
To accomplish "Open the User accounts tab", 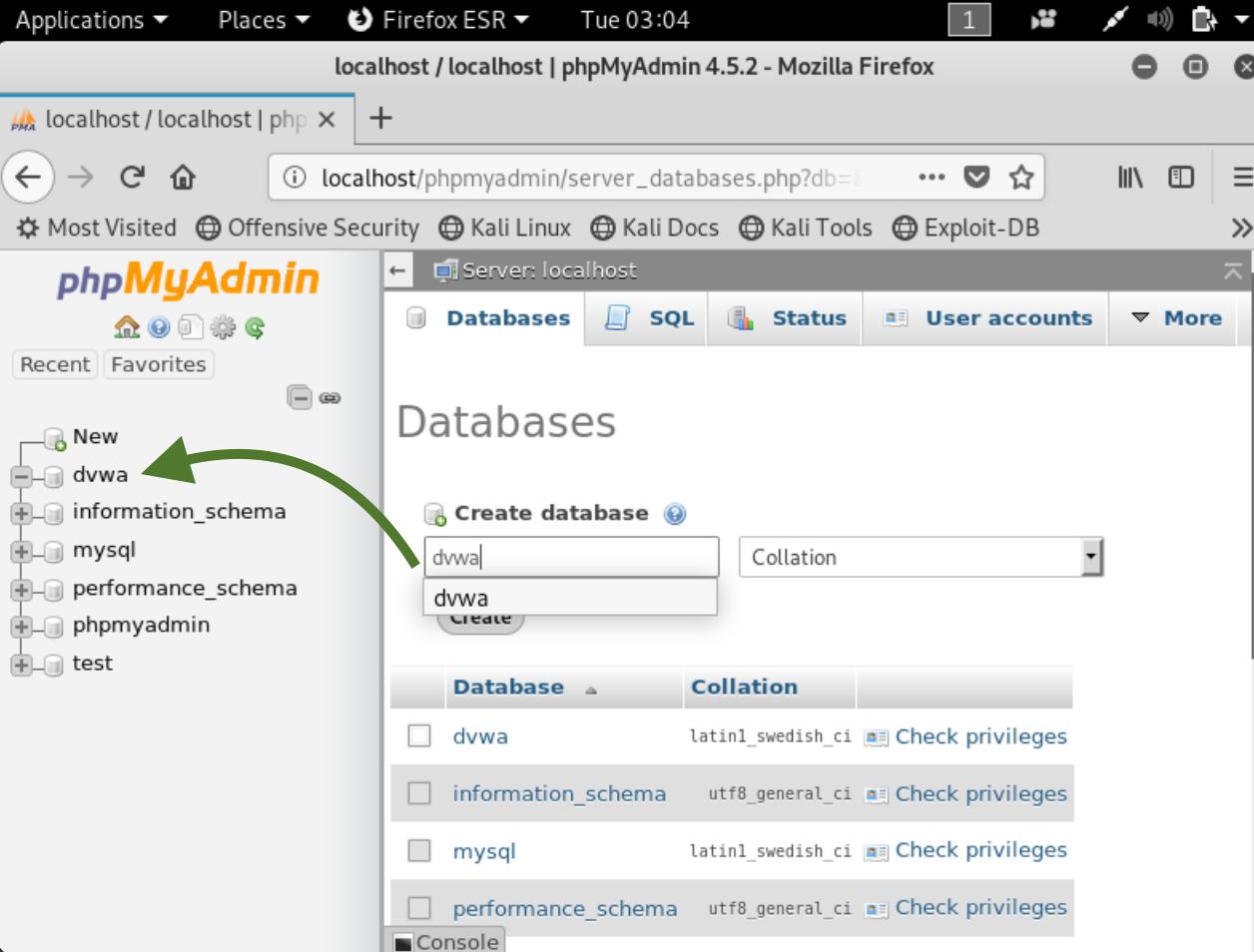I will (987, 318).
